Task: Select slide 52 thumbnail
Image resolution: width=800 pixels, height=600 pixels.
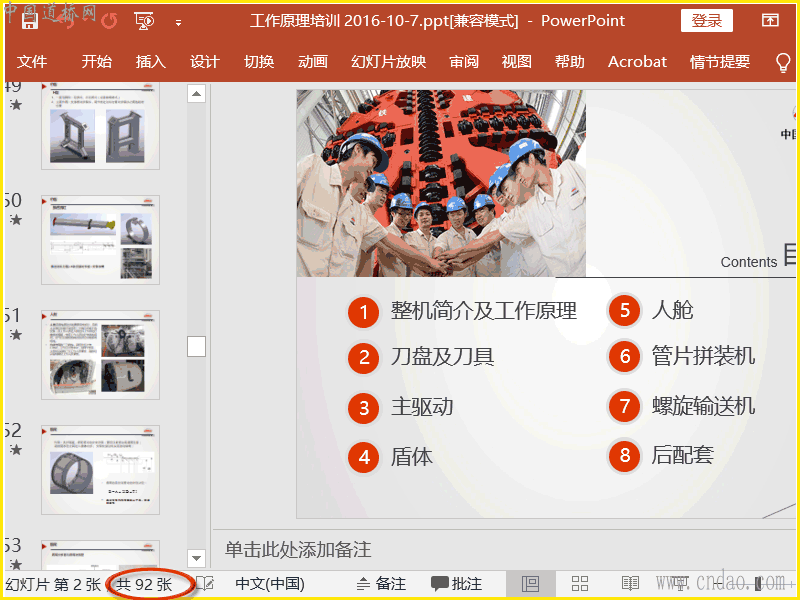Action: (x=101, y=470)
